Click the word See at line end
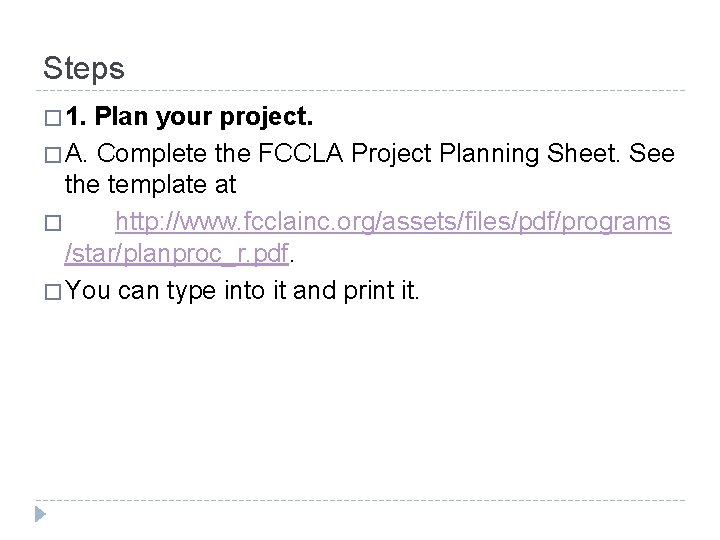Viewport: 720px width, 540px height. (x=652, y=153)
